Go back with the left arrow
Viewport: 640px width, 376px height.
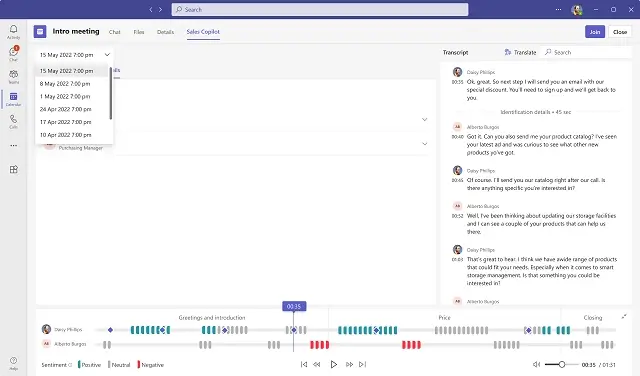151,9
